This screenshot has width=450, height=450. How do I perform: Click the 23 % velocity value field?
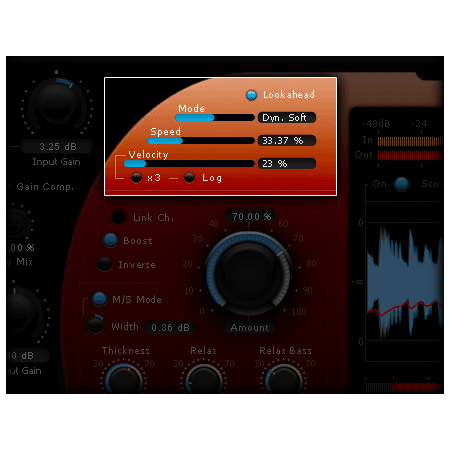click(x=287, y=163)
